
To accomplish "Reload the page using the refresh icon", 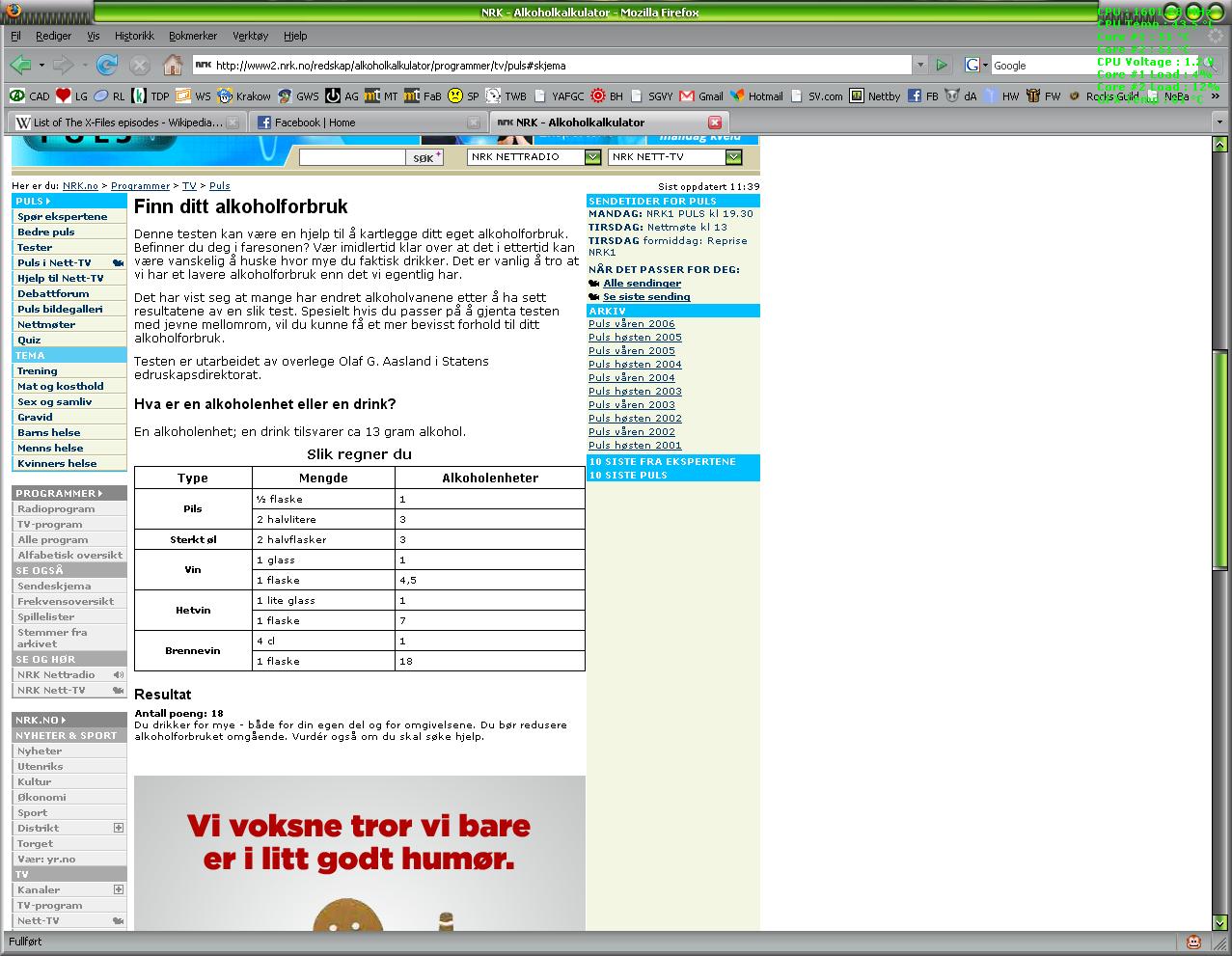I will pos(107,65).
